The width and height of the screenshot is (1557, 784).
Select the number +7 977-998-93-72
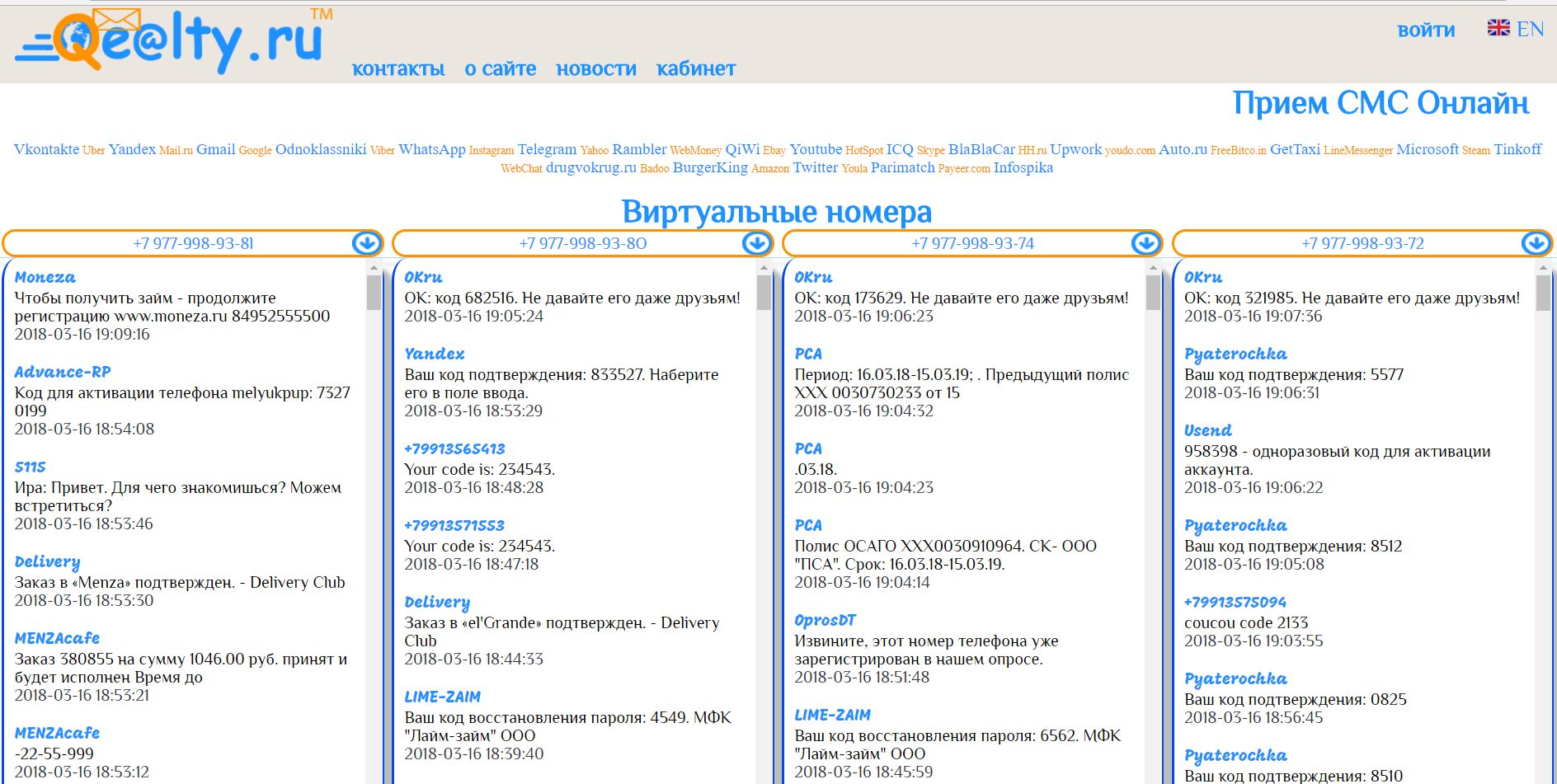(x=1363, y=243)
